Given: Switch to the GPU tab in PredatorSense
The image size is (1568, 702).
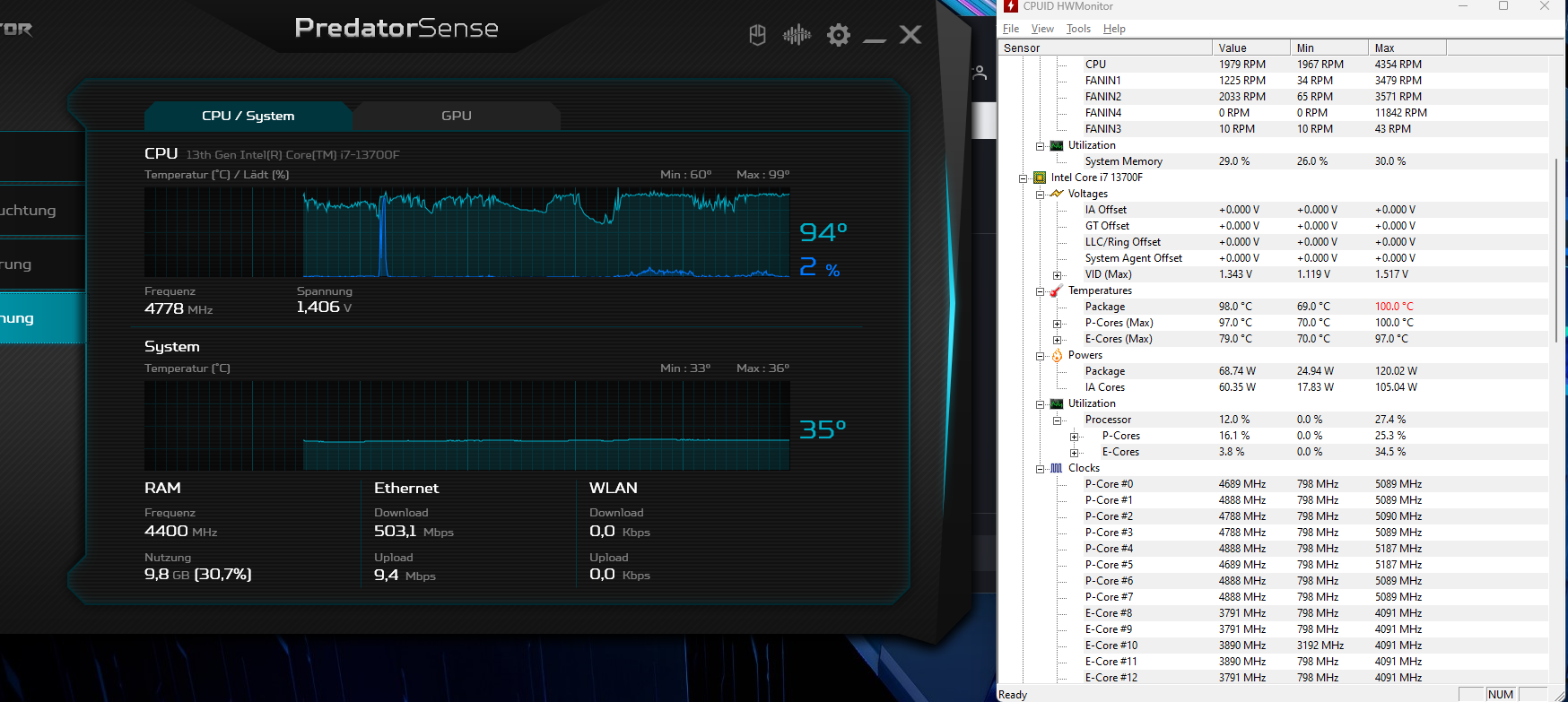Looking at the screenshot, I should pyautogui.click(x=457, y=116).
